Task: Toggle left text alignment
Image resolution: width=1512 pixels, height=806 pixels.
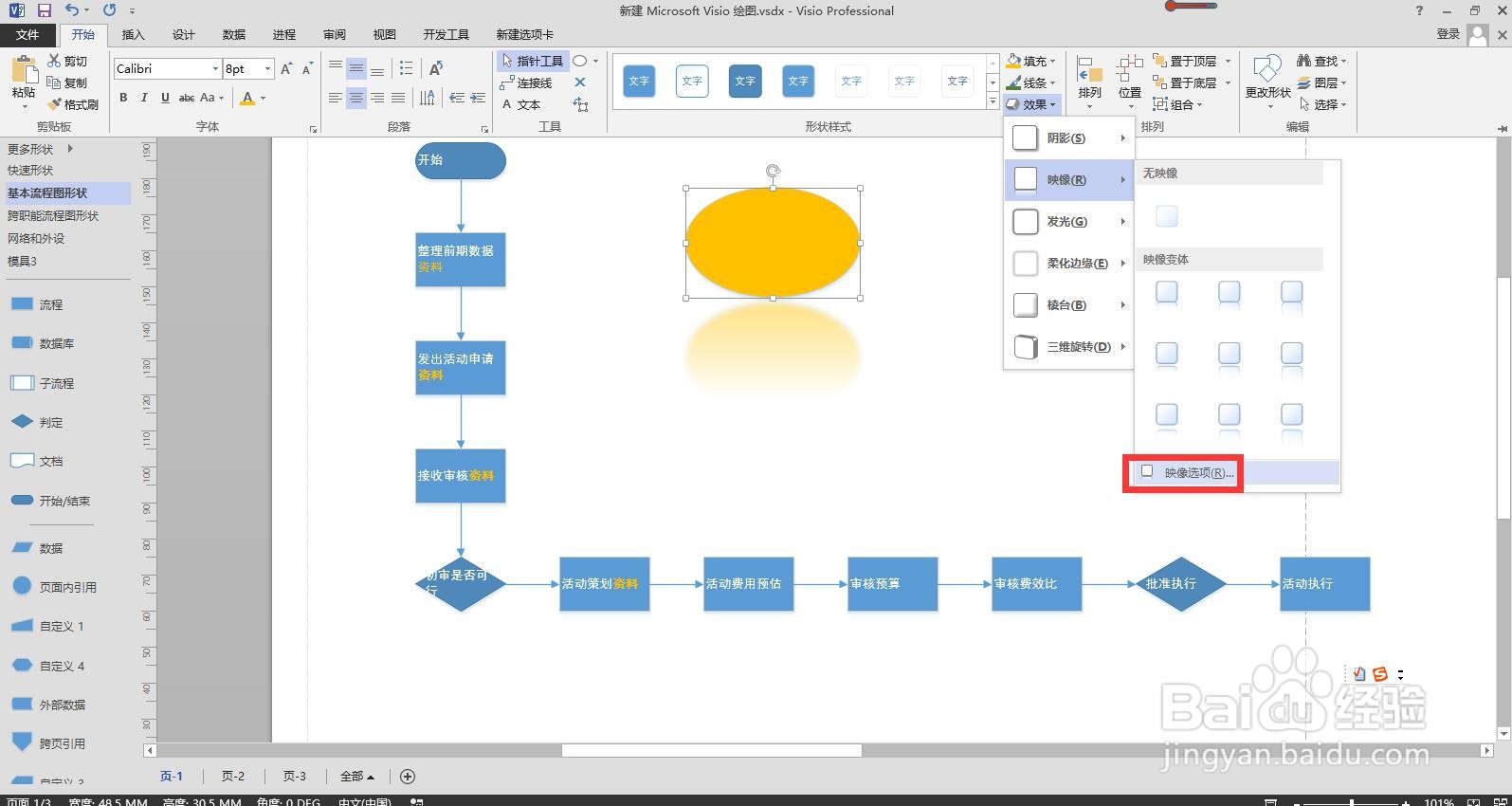Action: tap(336, 98)
